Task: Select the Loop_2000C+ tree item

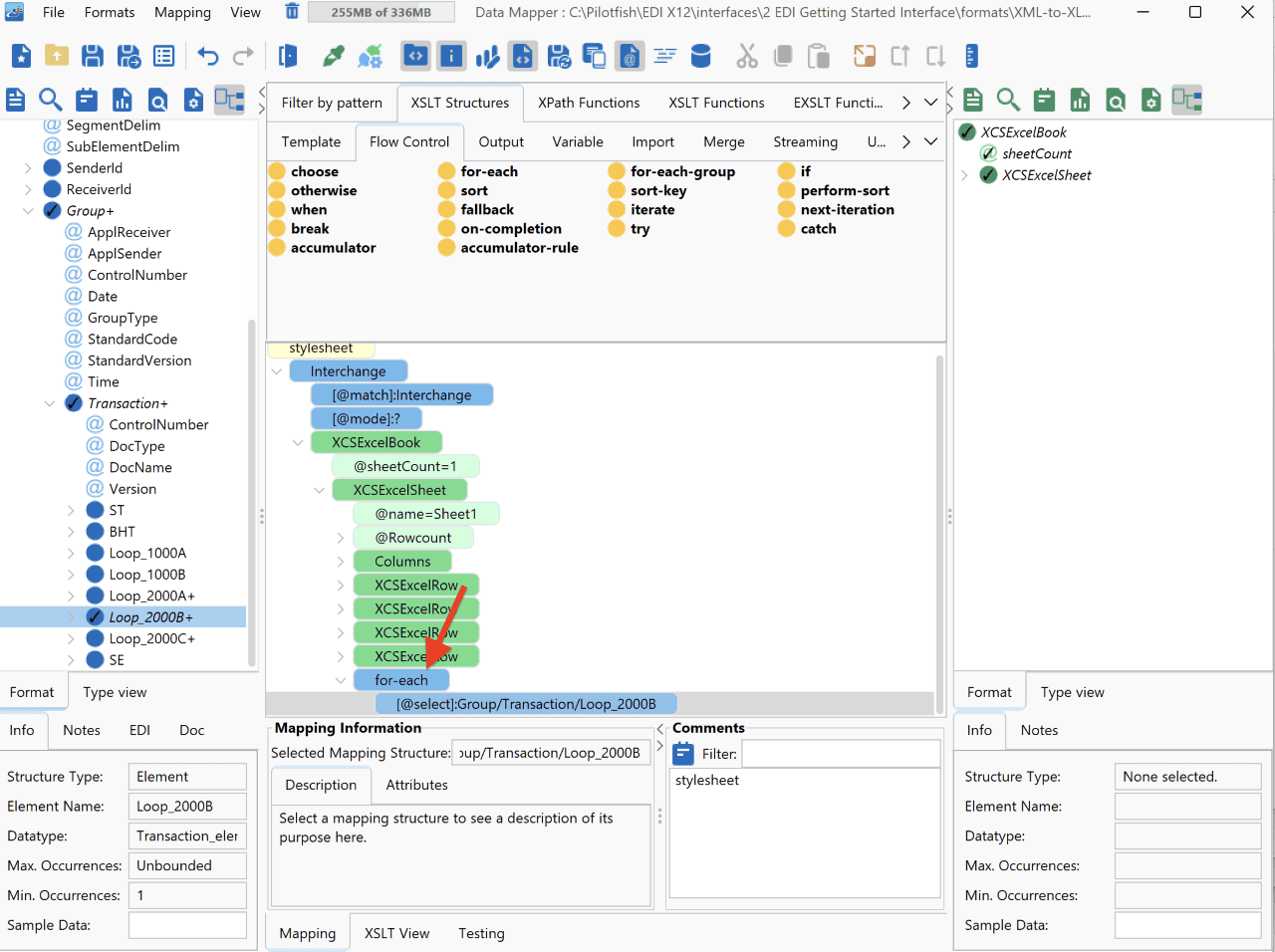Action: pos(151,638)
